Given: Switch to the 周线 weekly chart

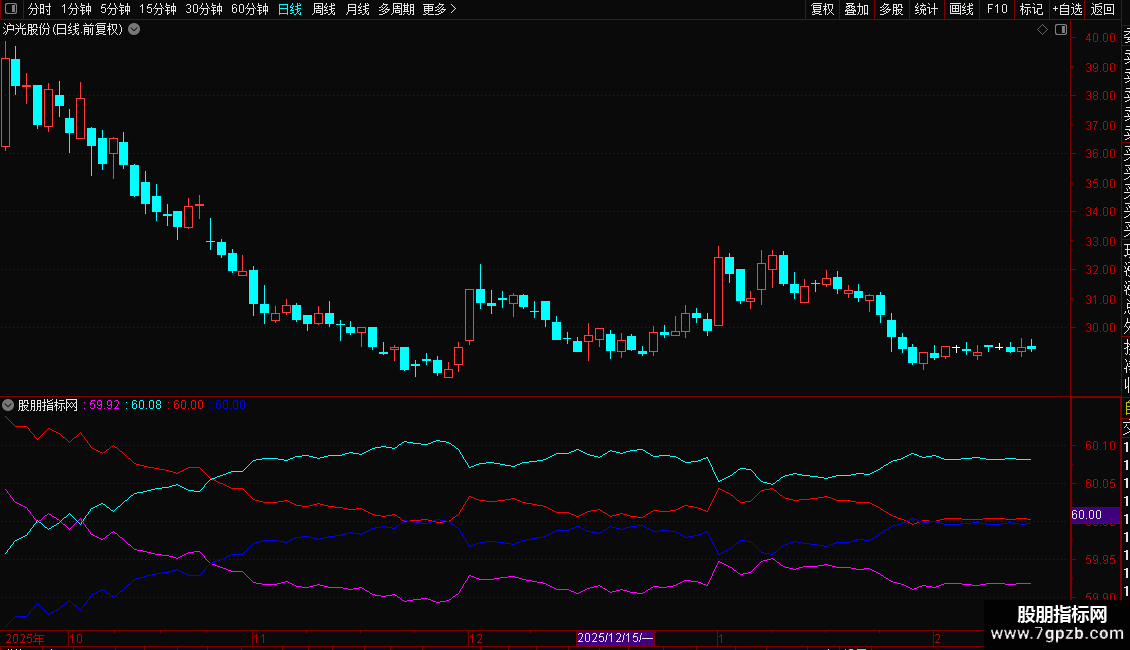Looking at the screenshot, I should [x=324, y=9].
